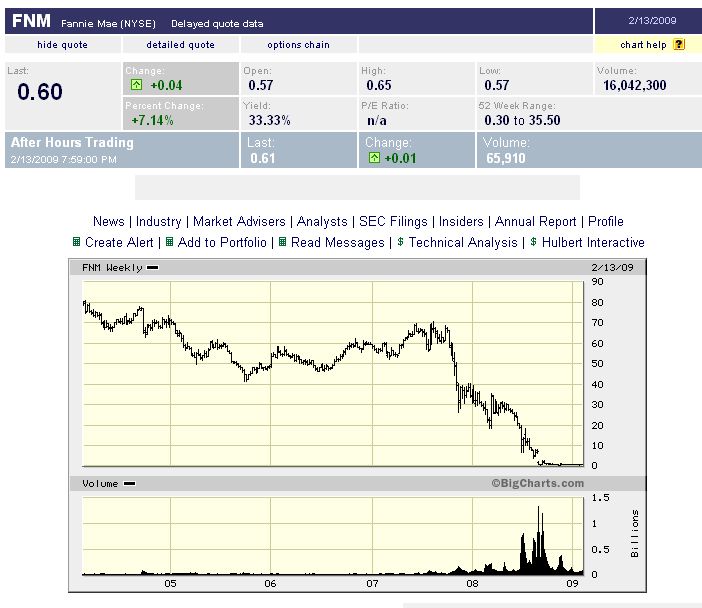Click the FNM Weekly legend line marker

pyautogui.click(x=152, y=268)
